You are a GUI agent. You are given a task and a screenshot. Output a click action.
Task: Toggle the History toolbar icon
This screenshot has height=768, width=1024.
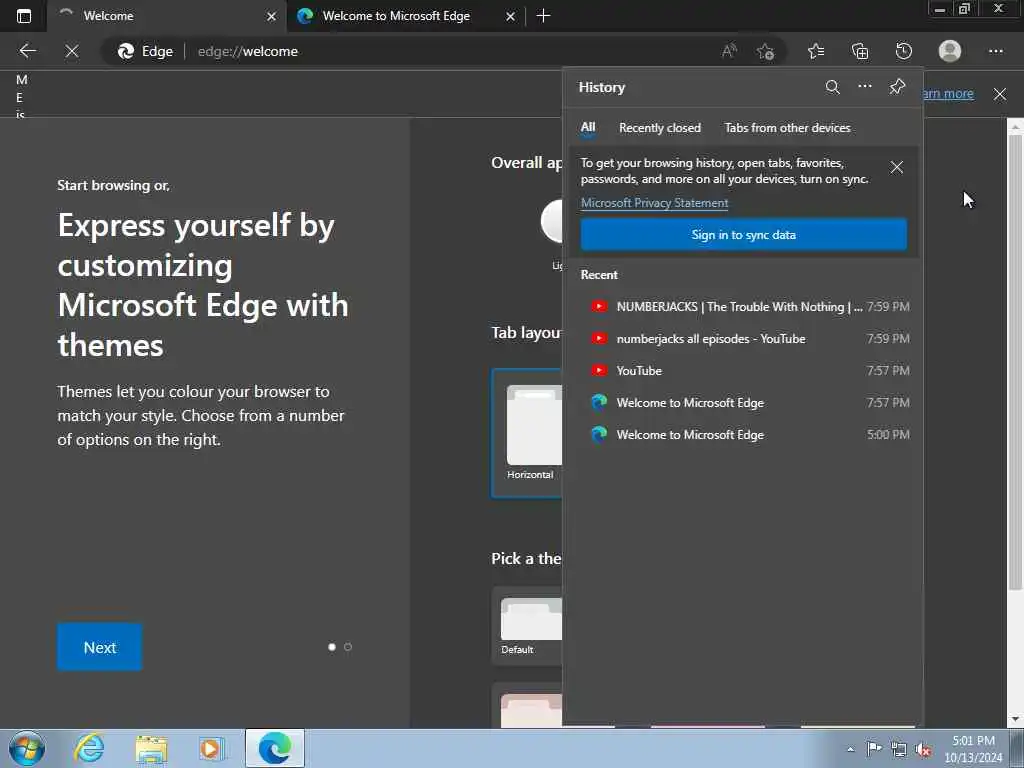pos(904,51)
